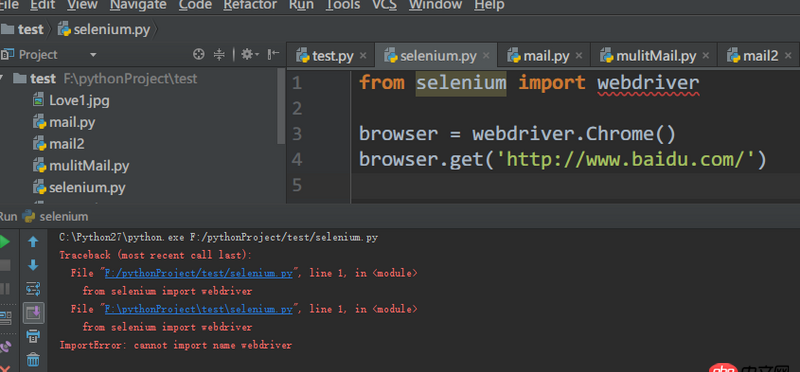
Task: Open F:/pythonProject/test/selenium.py traceback link
Action: point(198,273)
